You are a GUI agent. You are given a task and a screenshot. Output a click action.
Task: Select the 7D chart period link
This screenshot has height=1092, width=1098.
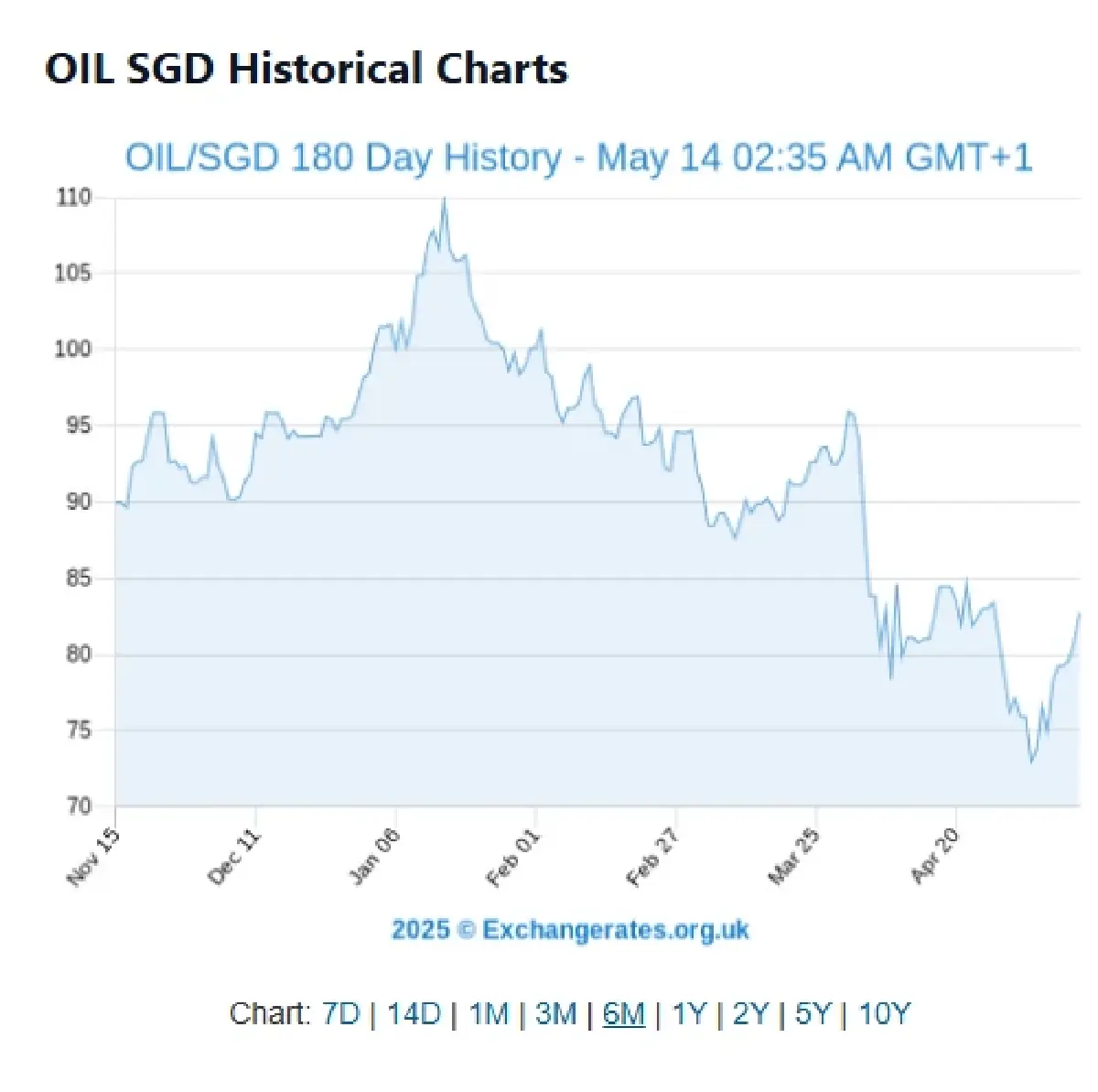pyautogui.click(x=340, y=1014)
